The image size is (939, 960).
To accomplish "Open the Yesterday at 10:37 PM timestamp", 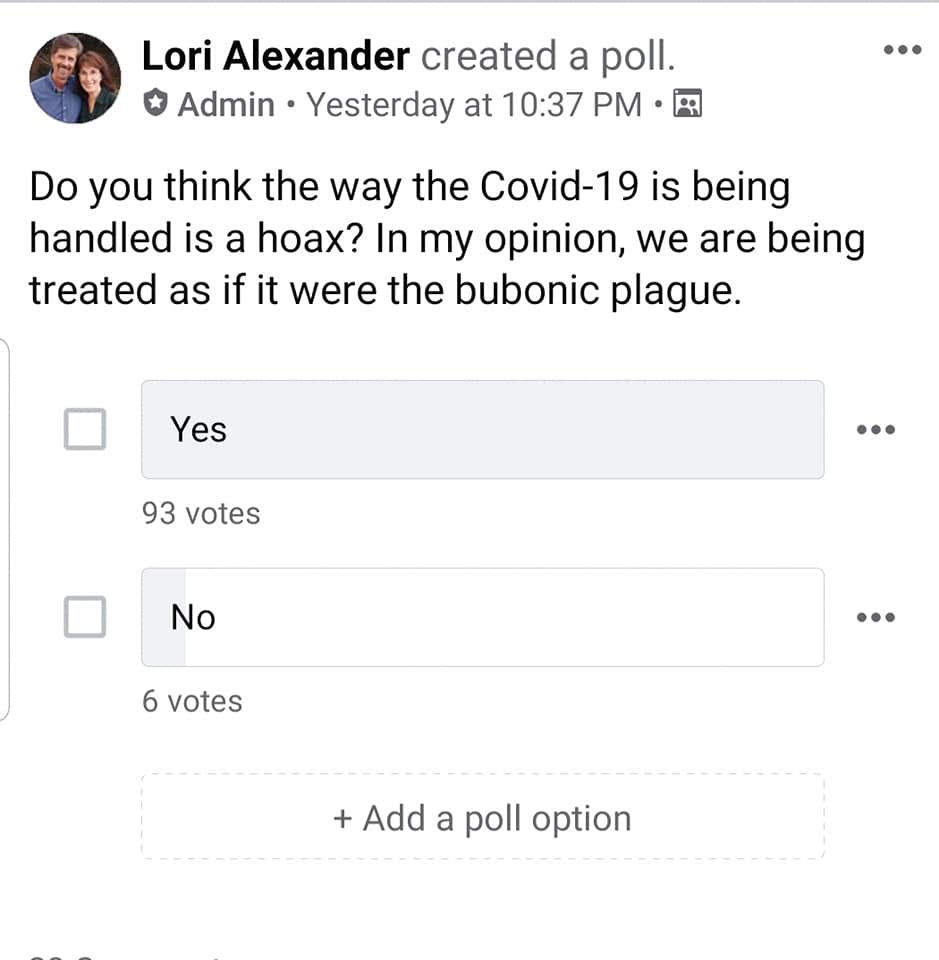I will click(474, 104).
